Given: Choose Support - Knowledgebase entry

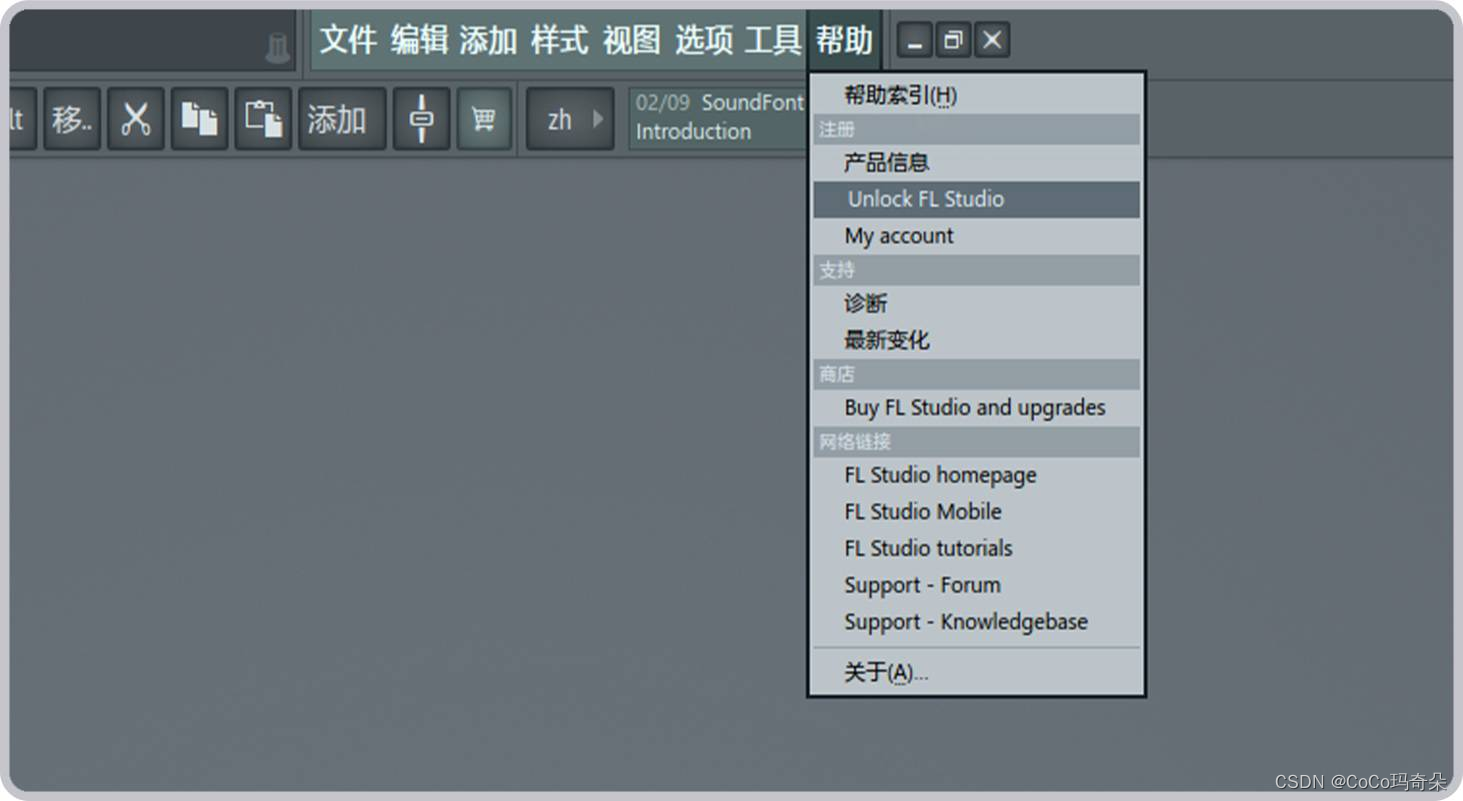Looking at the screenshot, I should 976,622.
